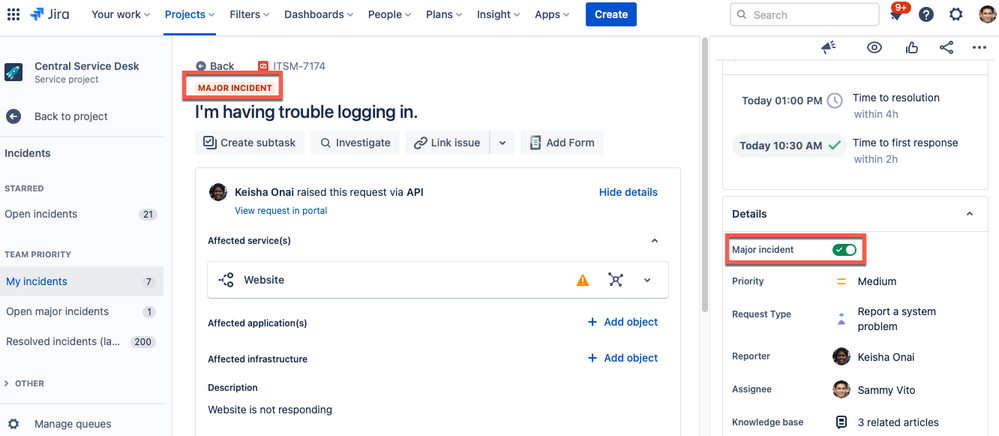
Task: Click Sammy Vito's assignee avatar
Action: coord(841,389)
